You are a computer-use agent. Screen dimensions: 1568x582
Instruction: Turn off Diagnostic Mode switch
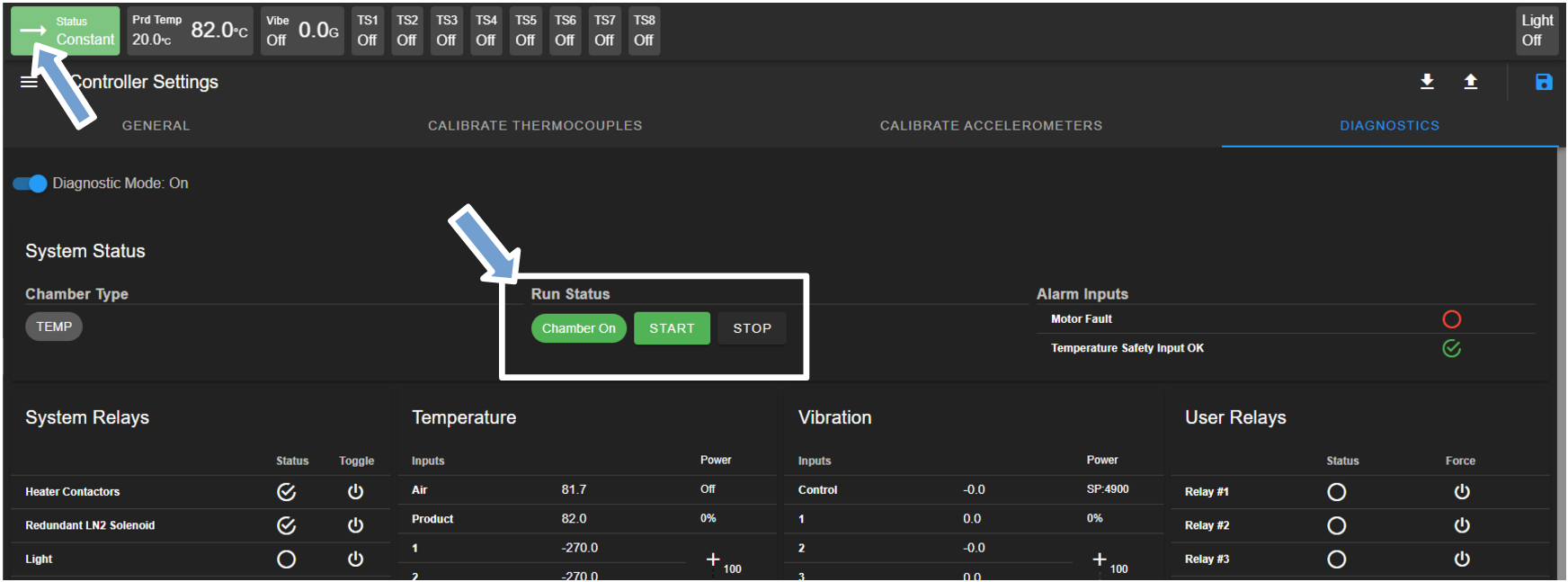(x=31, y=184)
